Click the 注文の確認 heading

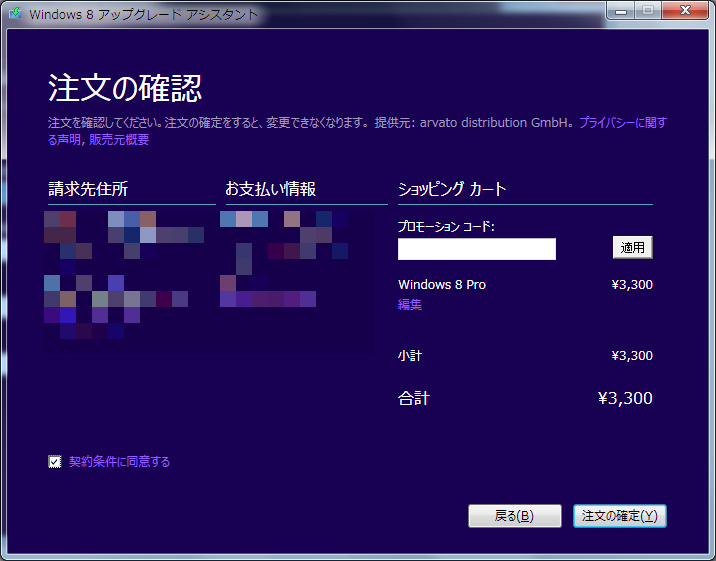click(125, 88)
